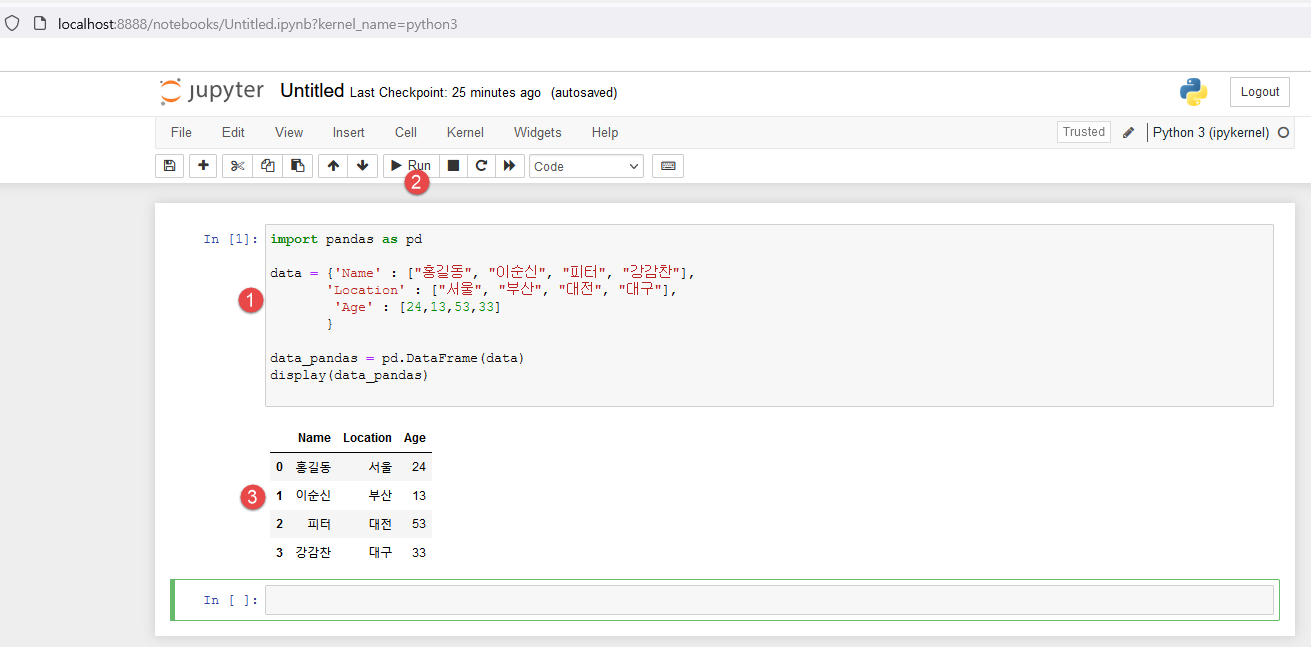Click the 이순신 cell in the output table
This screenshot has width=1311, height=647.
pyautogui.click(x=313, y=495)
